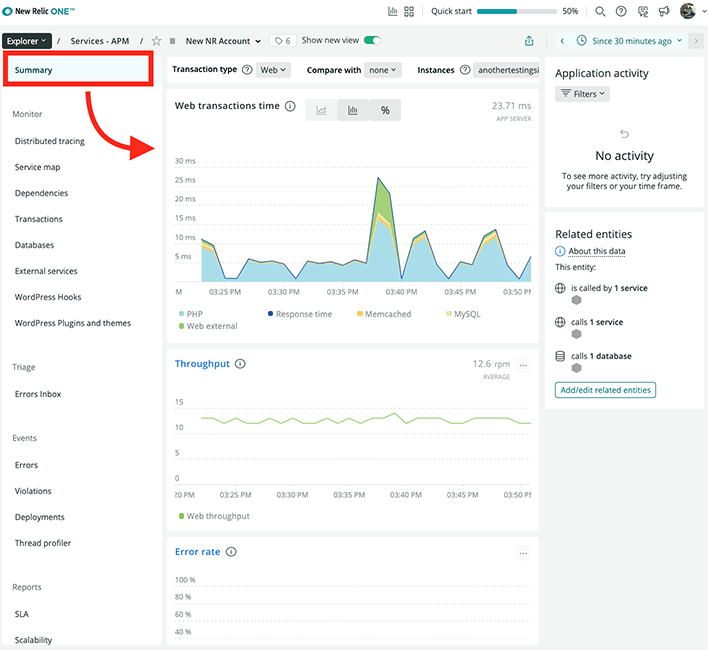
Task: Open the Error rate chart ellipsis menu
Action: [523, 553]
